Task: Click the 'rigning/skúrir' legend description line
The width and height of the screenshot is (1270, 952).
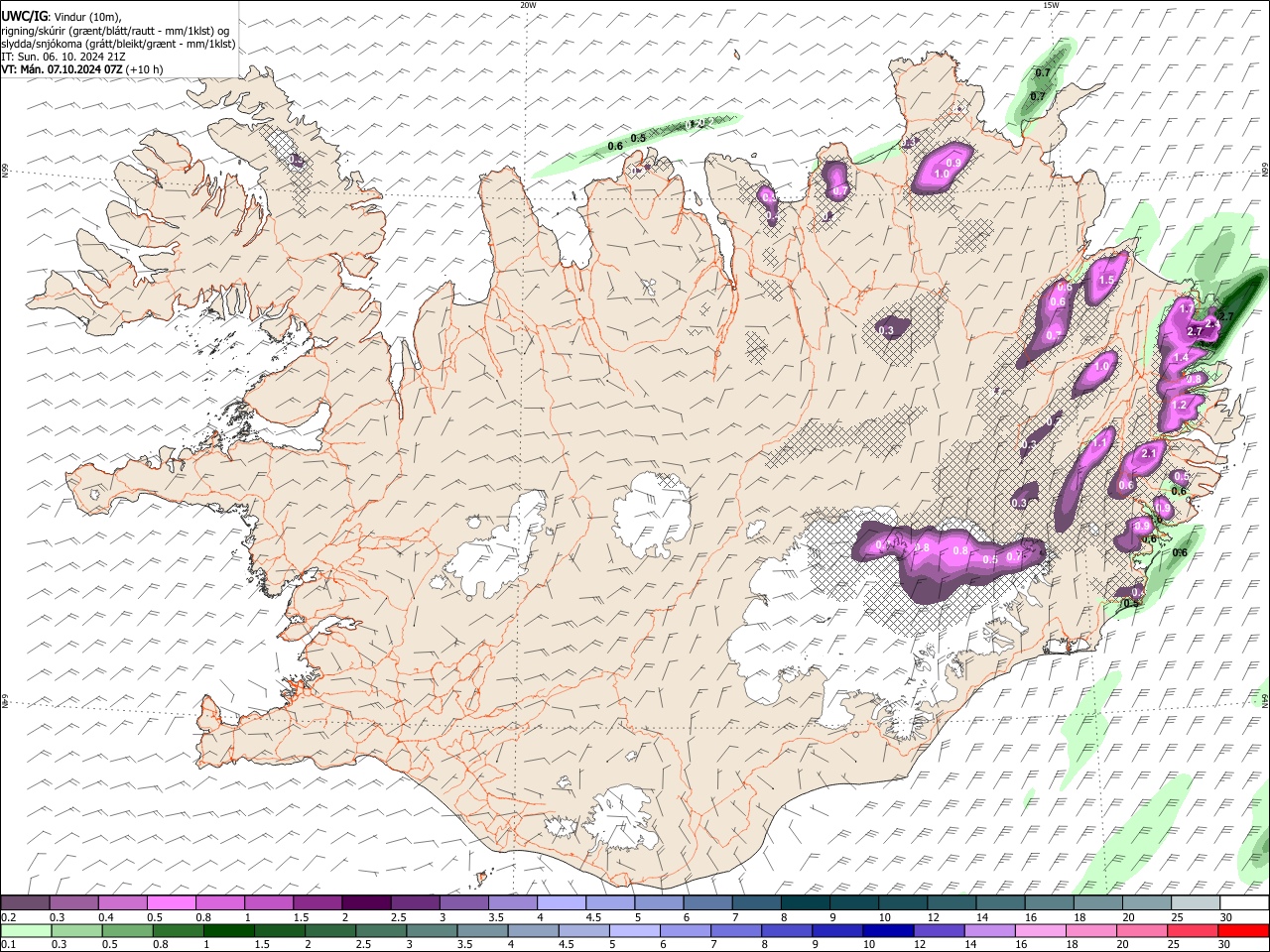Action: pos(115,30)
